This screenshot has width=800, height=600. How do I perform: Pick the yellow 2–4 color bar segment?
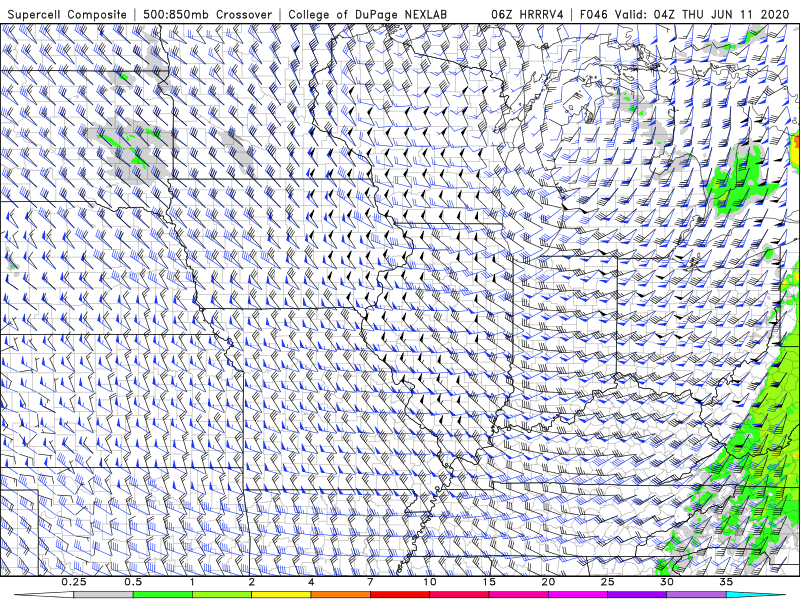(x=281, y=595)
